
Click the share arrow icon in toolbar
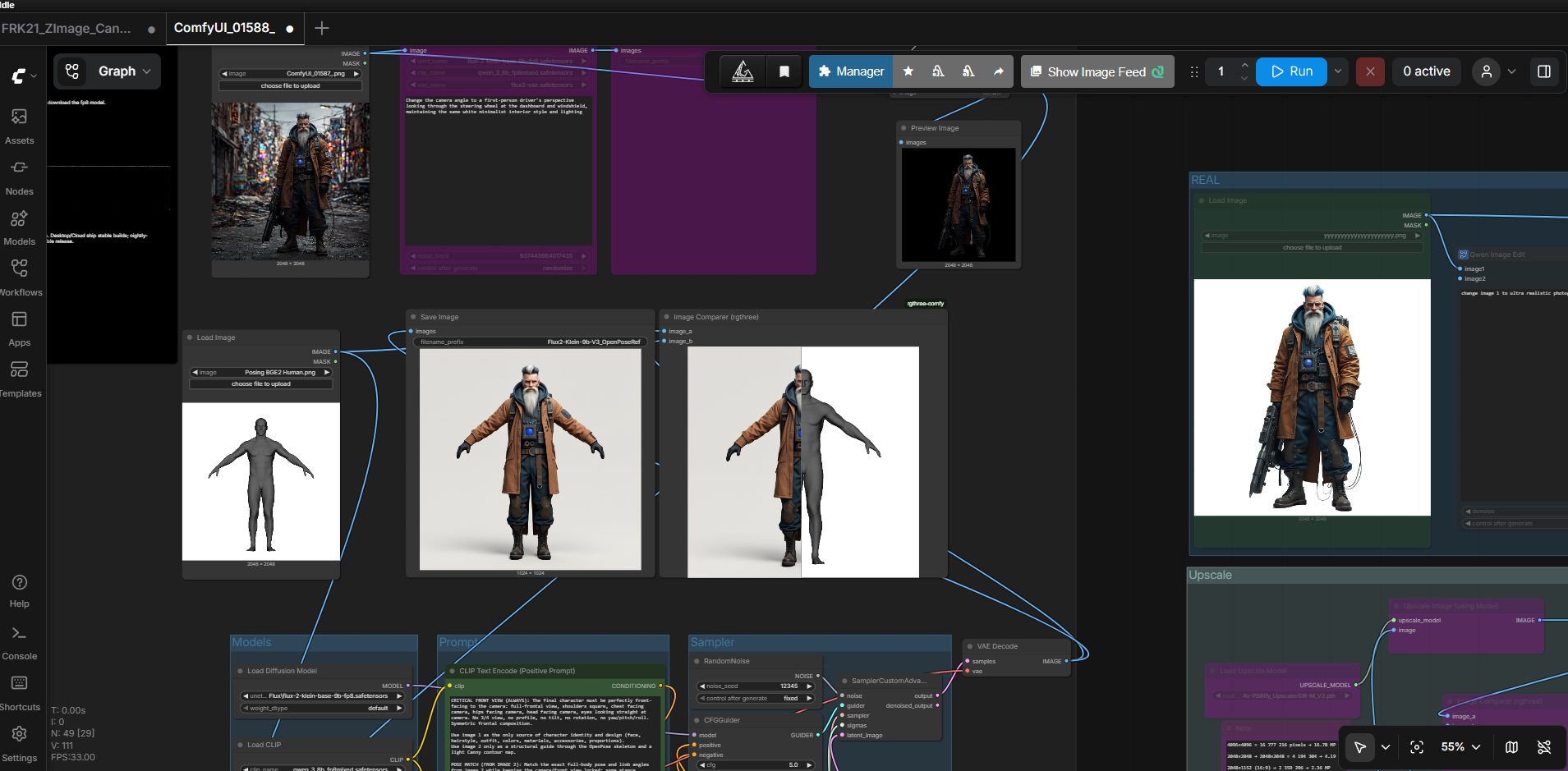click(x=999, y=71)
